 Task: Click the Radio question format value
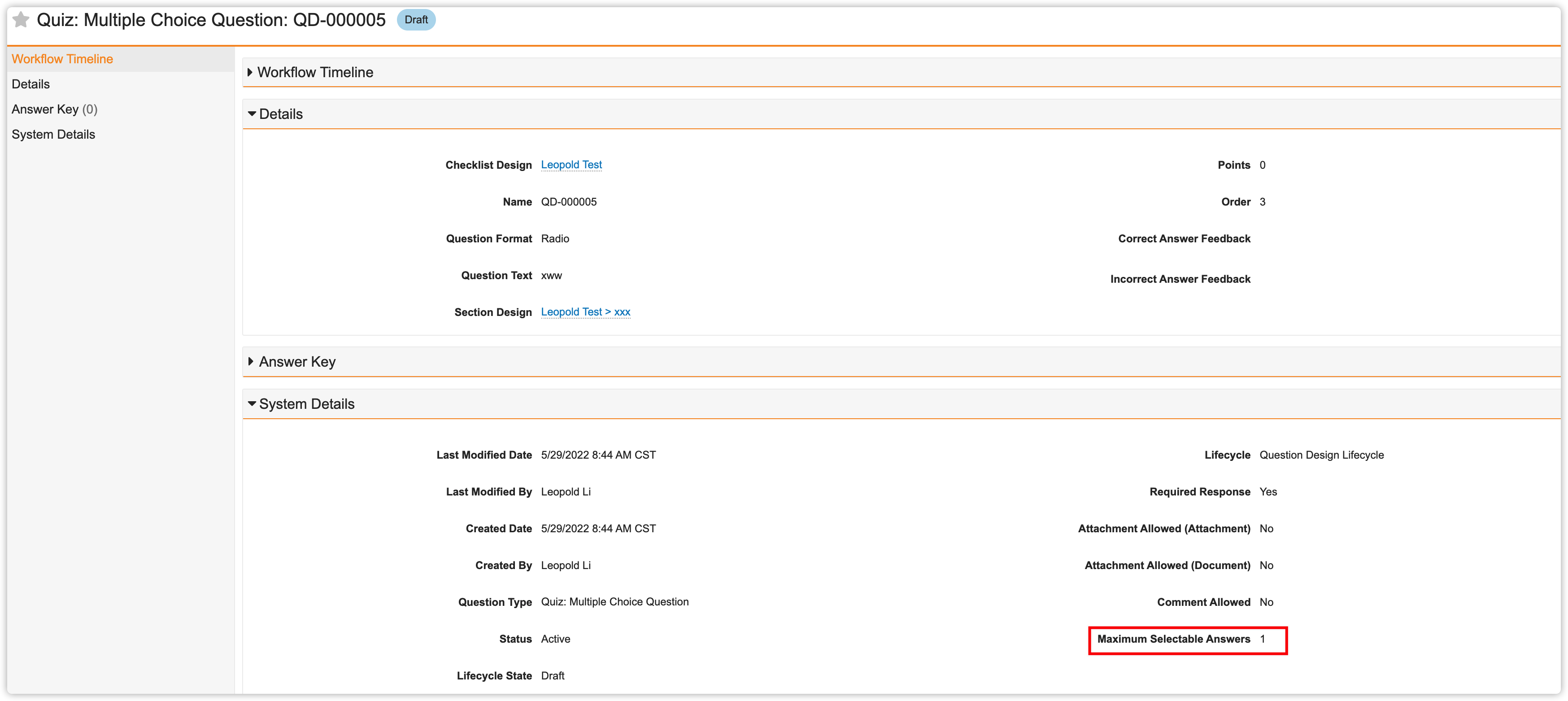point(554,239)
